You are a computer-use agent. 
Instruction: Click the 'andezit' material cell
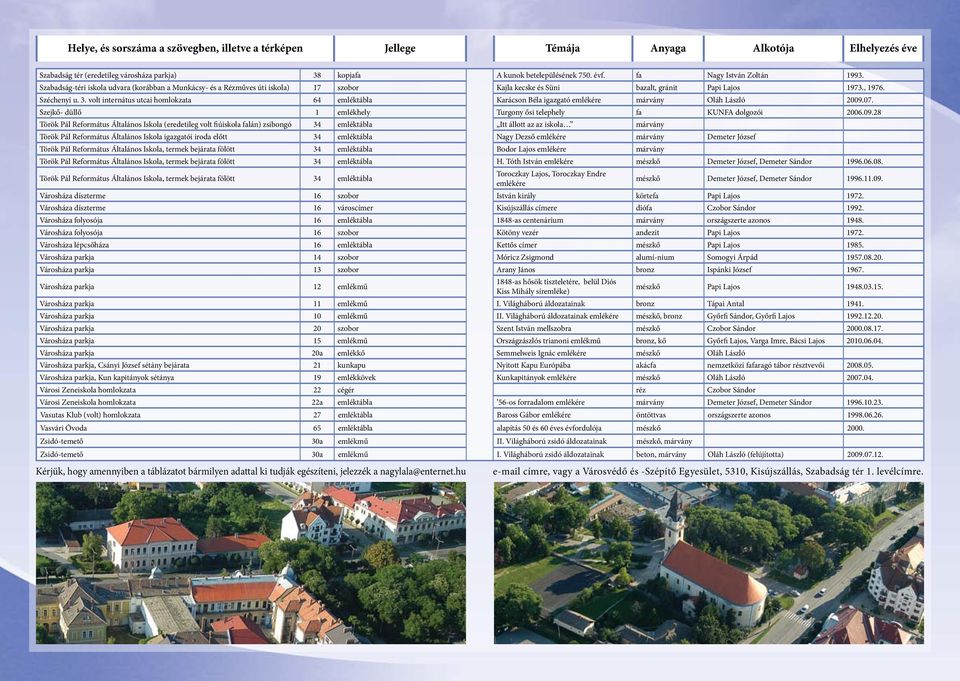pos(668,233)
